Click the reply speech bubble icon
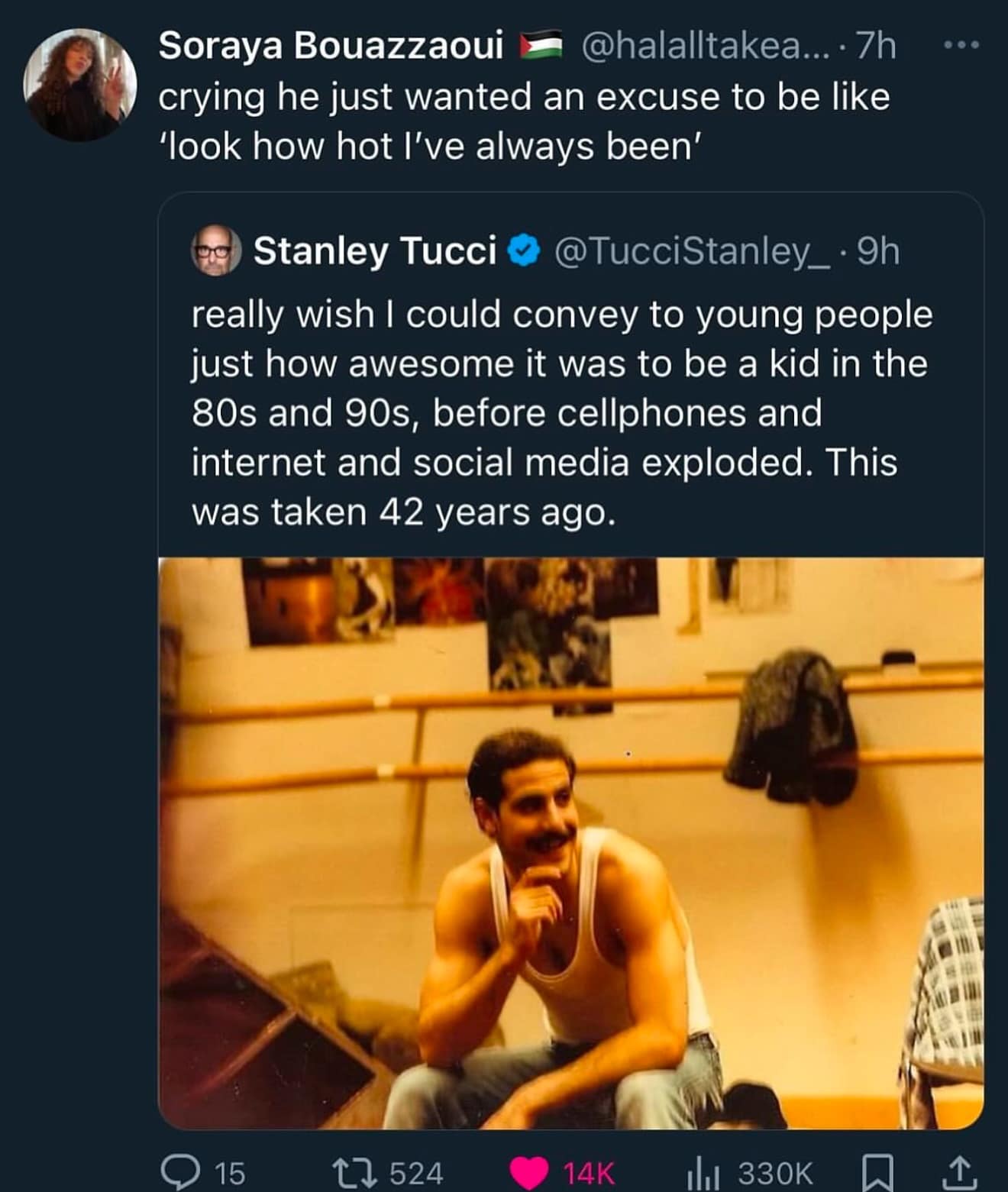This screenshot has width=1008, height=1192. (177, 1172)
